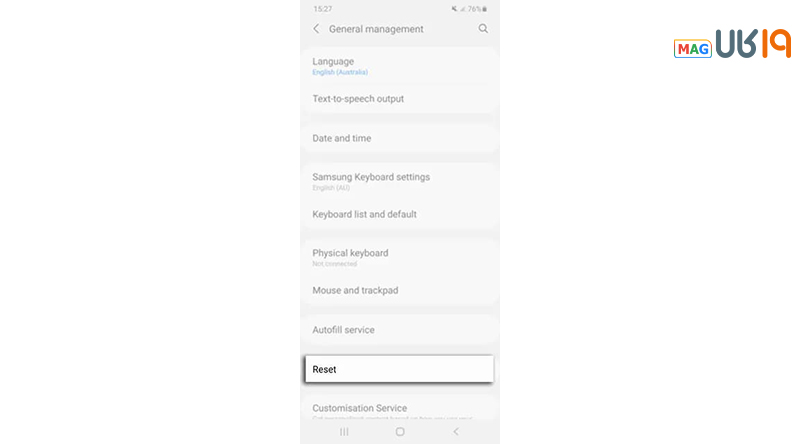800x444 pixels.
Task: Open Samsung Keyboard settings
Action: 371,177
